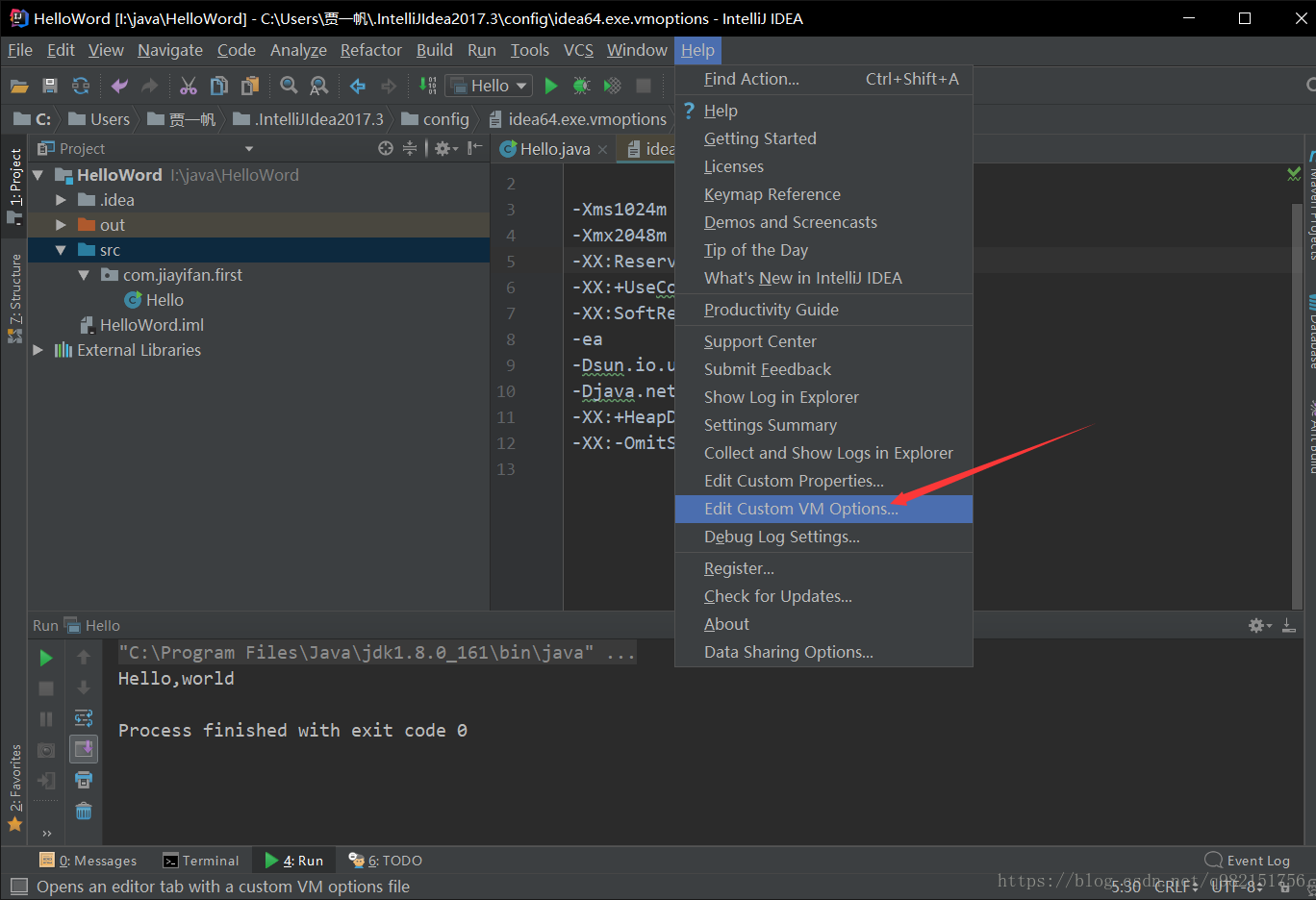The width and height of the screenshot is (1316, 900).
Task: Toggle the 1: Project side tab
Action: pyautogui.click(x=14, y=187)
